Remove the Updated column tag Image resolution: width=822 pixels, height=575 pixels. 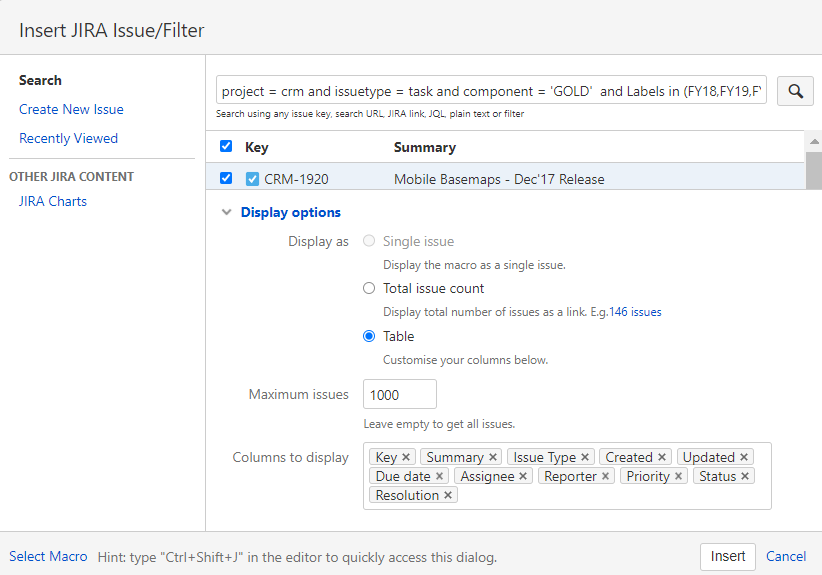744,457
